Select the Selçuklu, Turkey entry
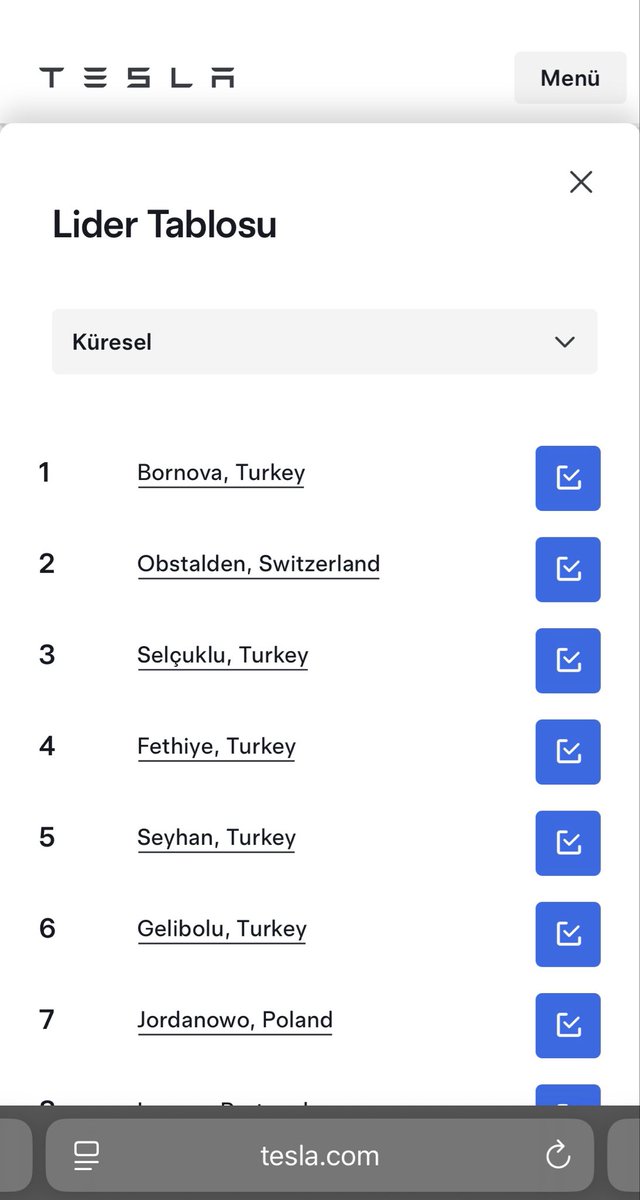This screenshot has height=1200, width=640. (223, 656)
